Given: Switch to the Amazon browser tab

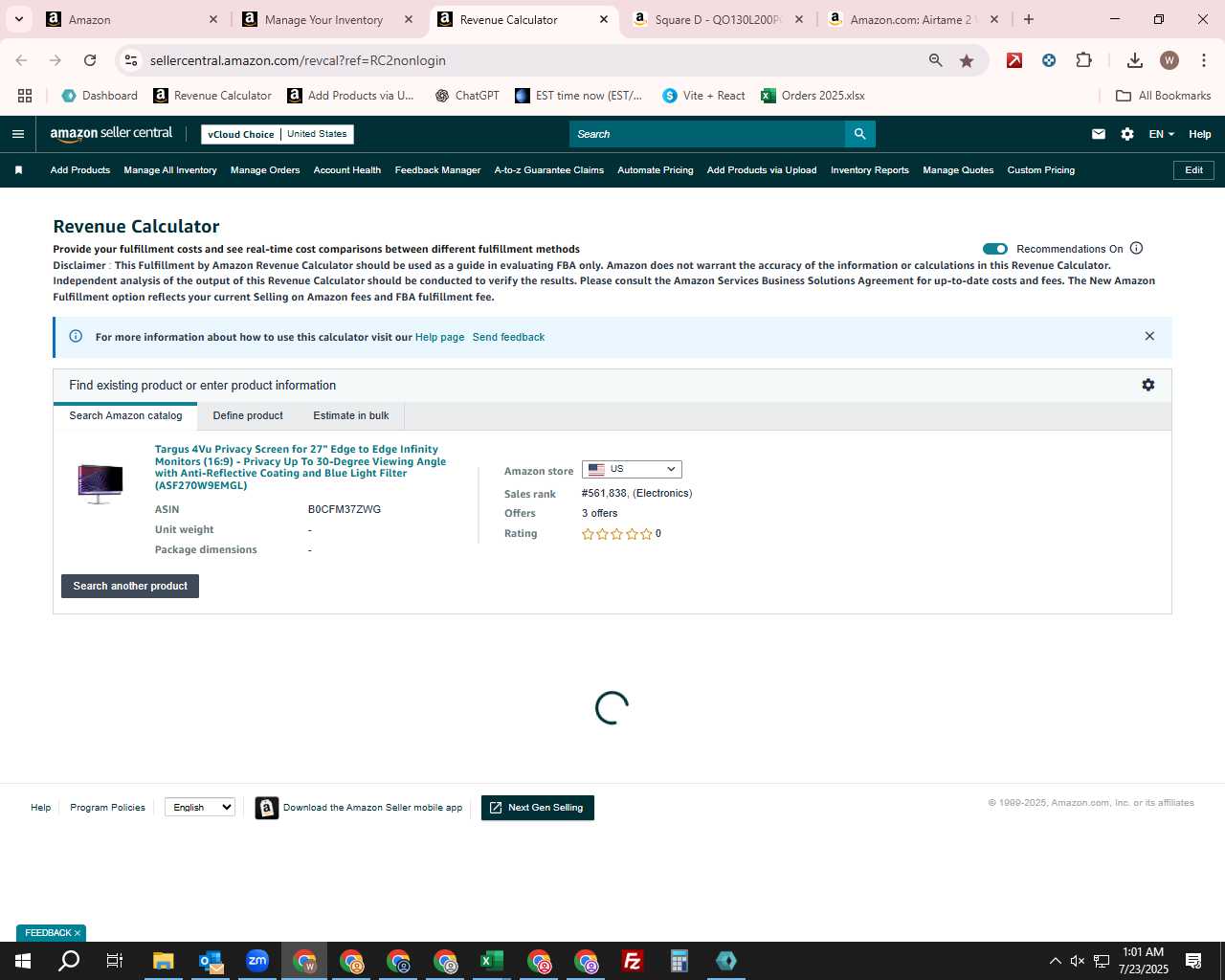Looking at the screenshot, I should (x=134, y=19).
